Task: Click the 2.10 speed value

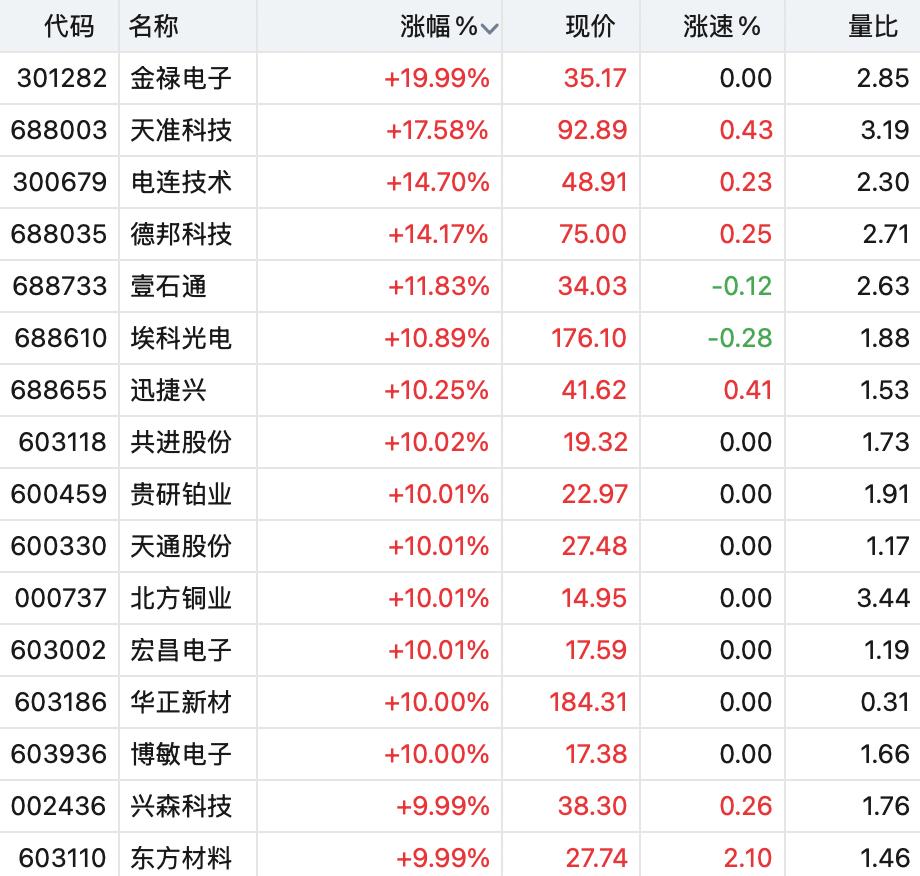Action: (748, 858)
